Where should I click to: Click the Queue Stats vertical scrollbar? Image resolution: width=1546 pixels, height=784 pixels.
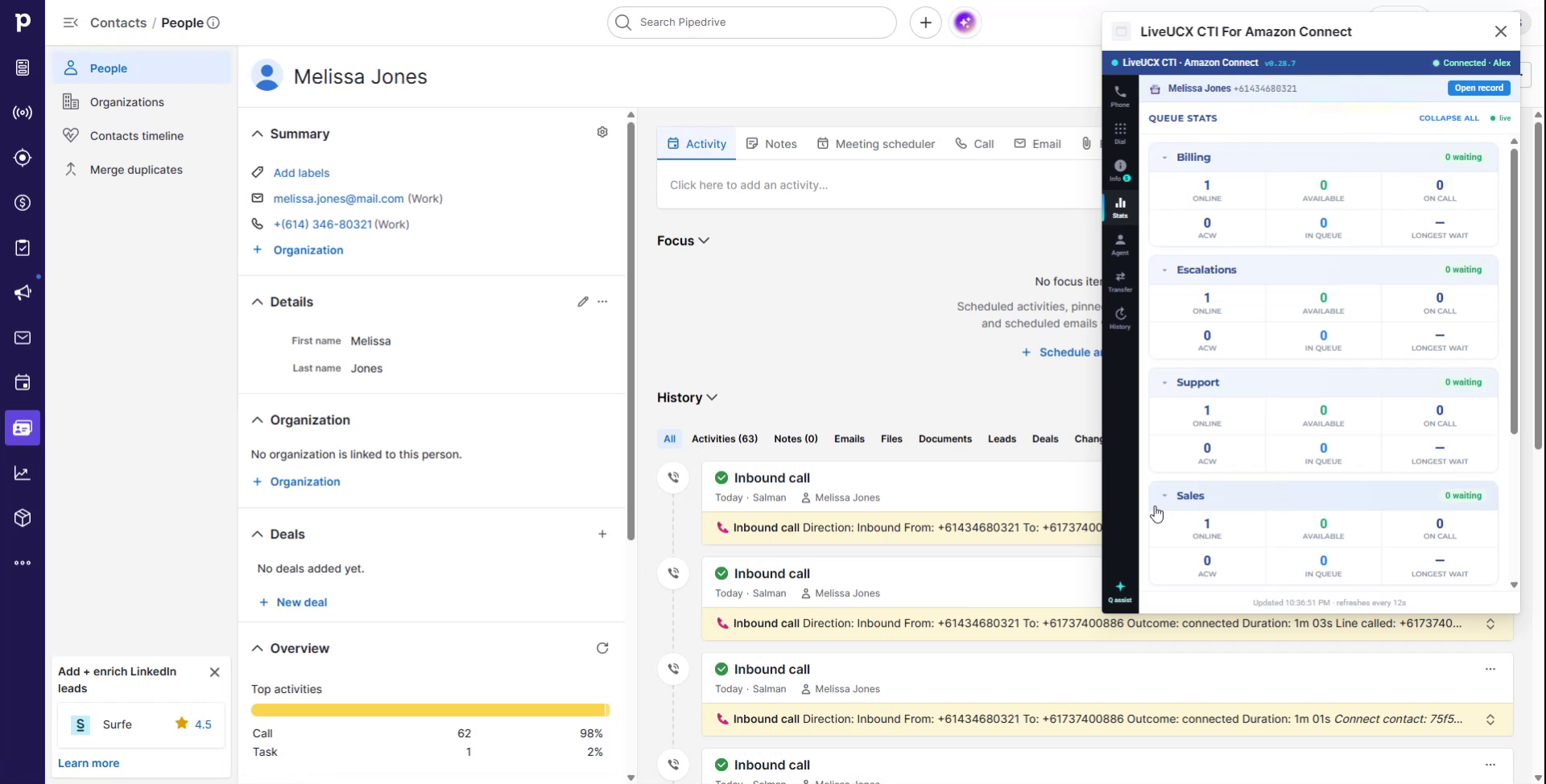[x=1514, y=291]
